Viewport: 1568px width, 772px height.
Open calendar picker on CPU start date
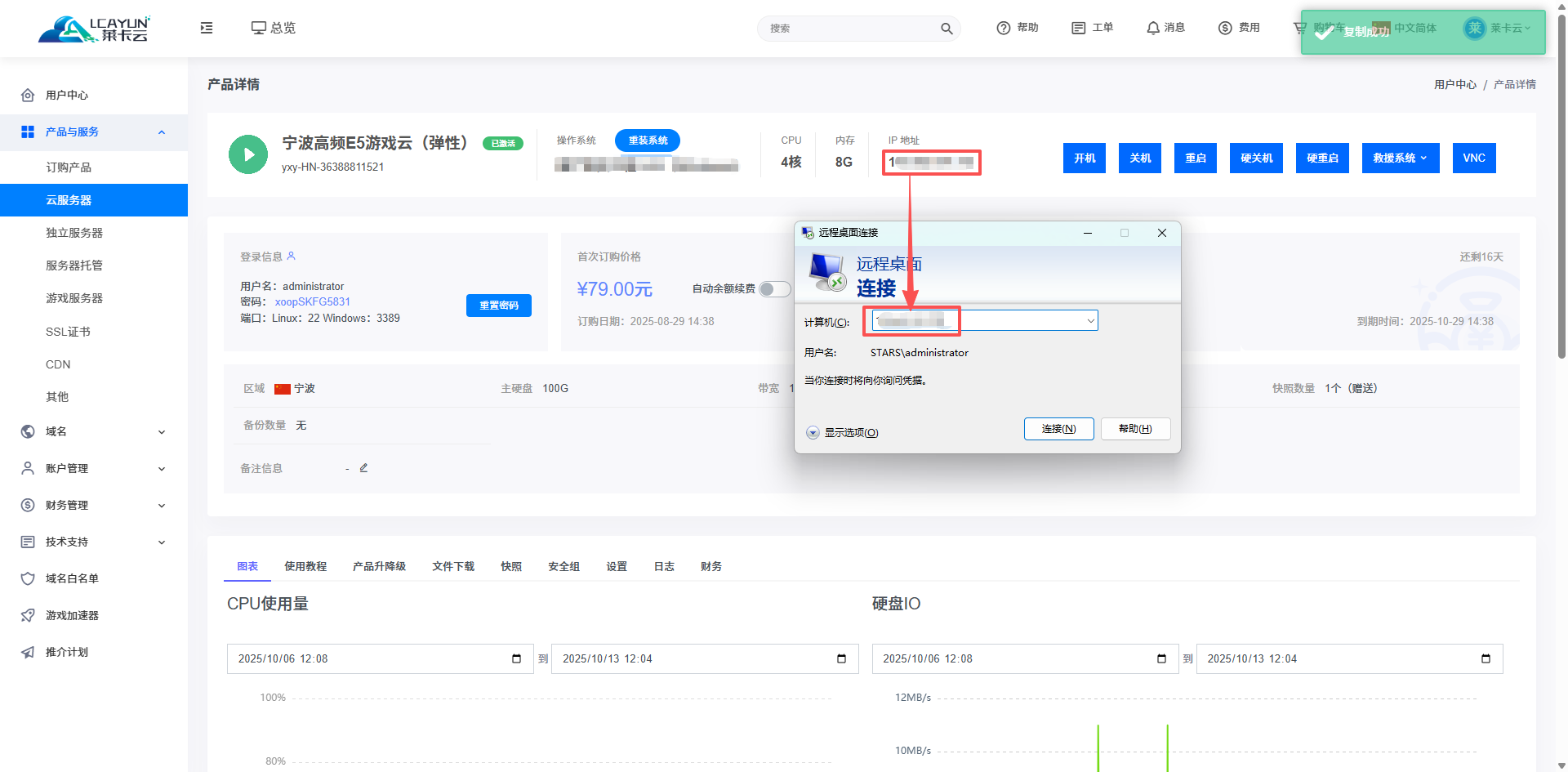click(516, 659)
